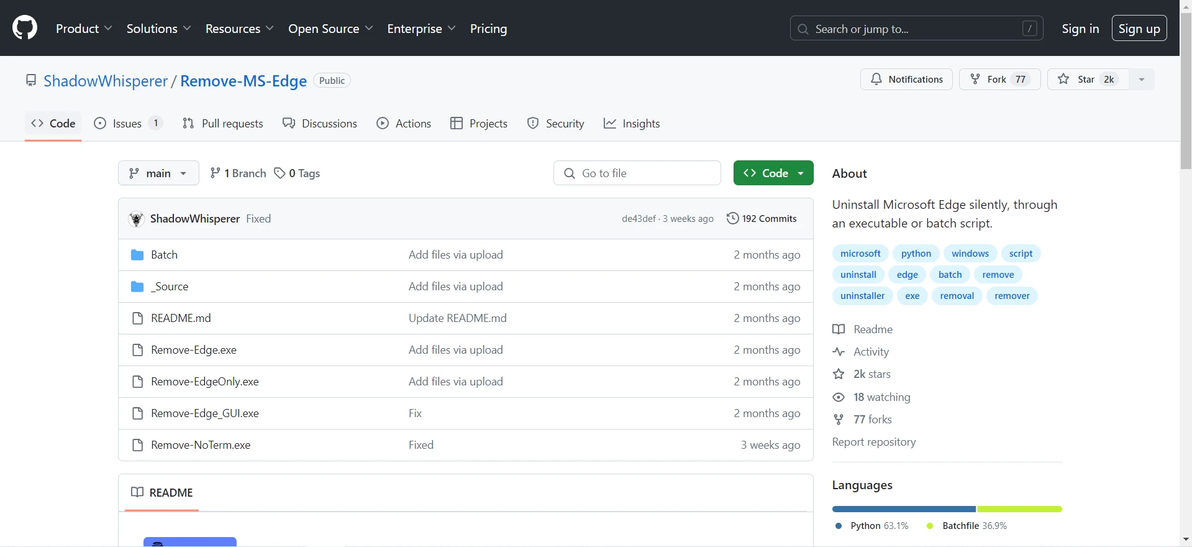
Task: Click the bell icon on the Notifications button
Action: click(877, 80)
